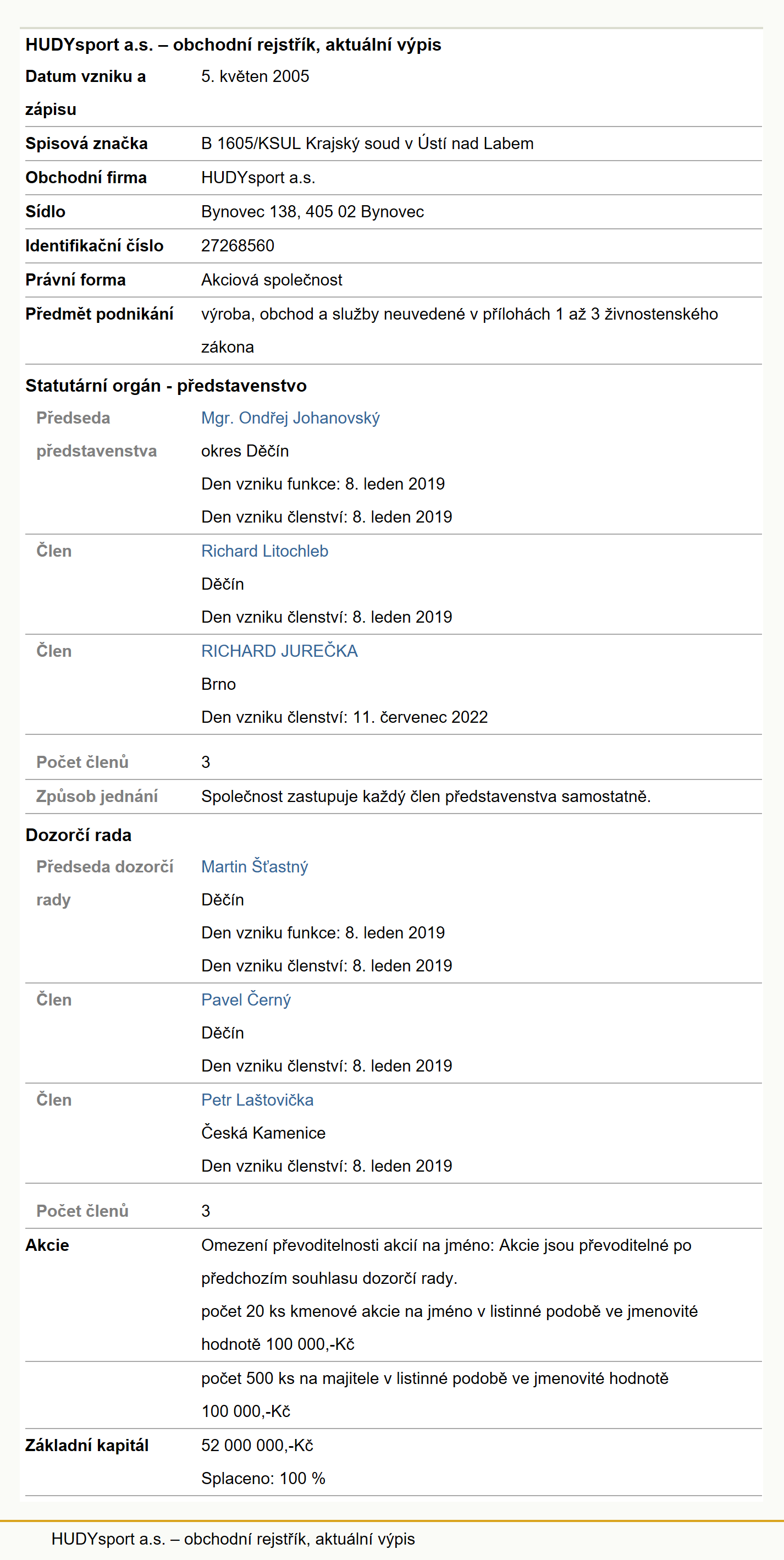Open Petr Laštovička link

point(257,1100)
